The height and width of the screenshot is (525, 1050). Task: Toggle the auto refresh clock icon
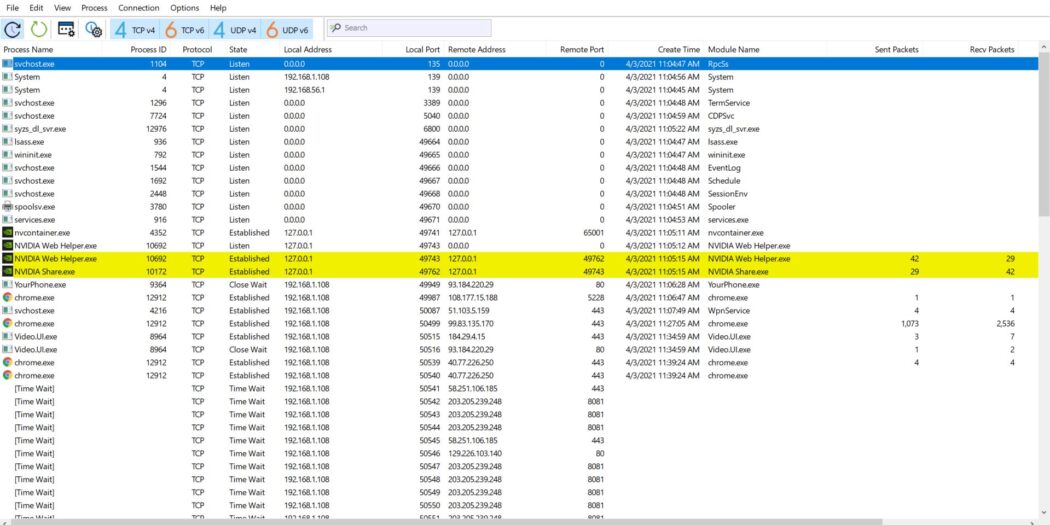pyautogui.click(x=13, y=29)
